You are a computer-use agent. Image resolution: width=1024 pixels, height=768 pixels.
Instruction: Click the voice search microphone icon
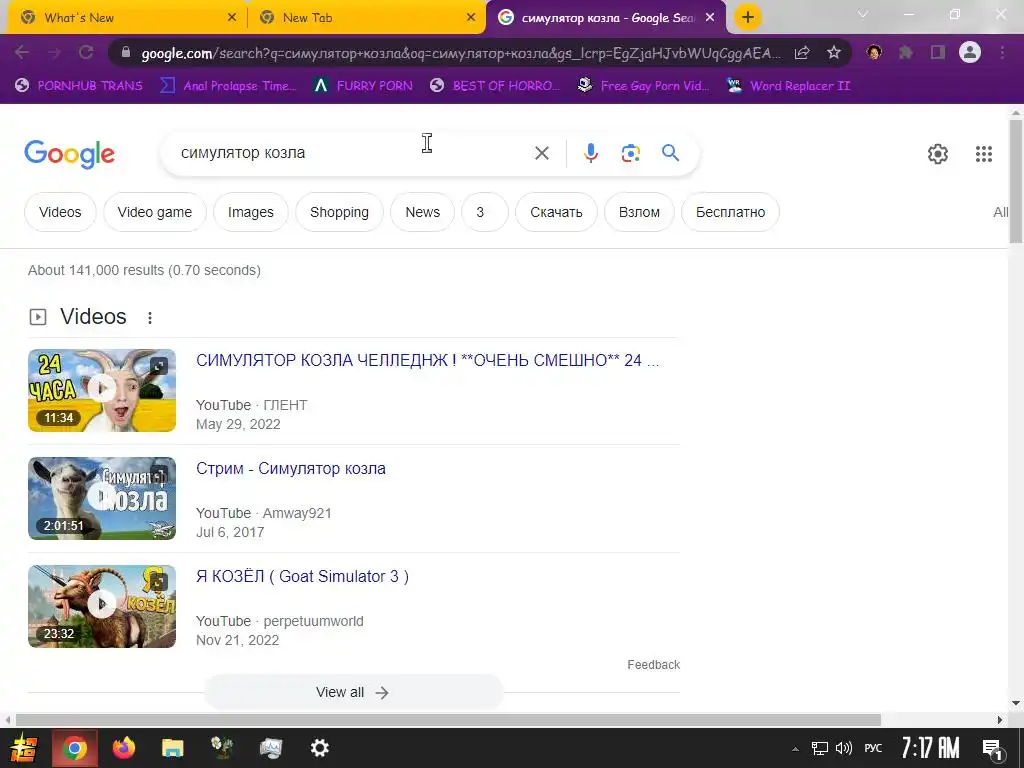click(x=590, y=153)
